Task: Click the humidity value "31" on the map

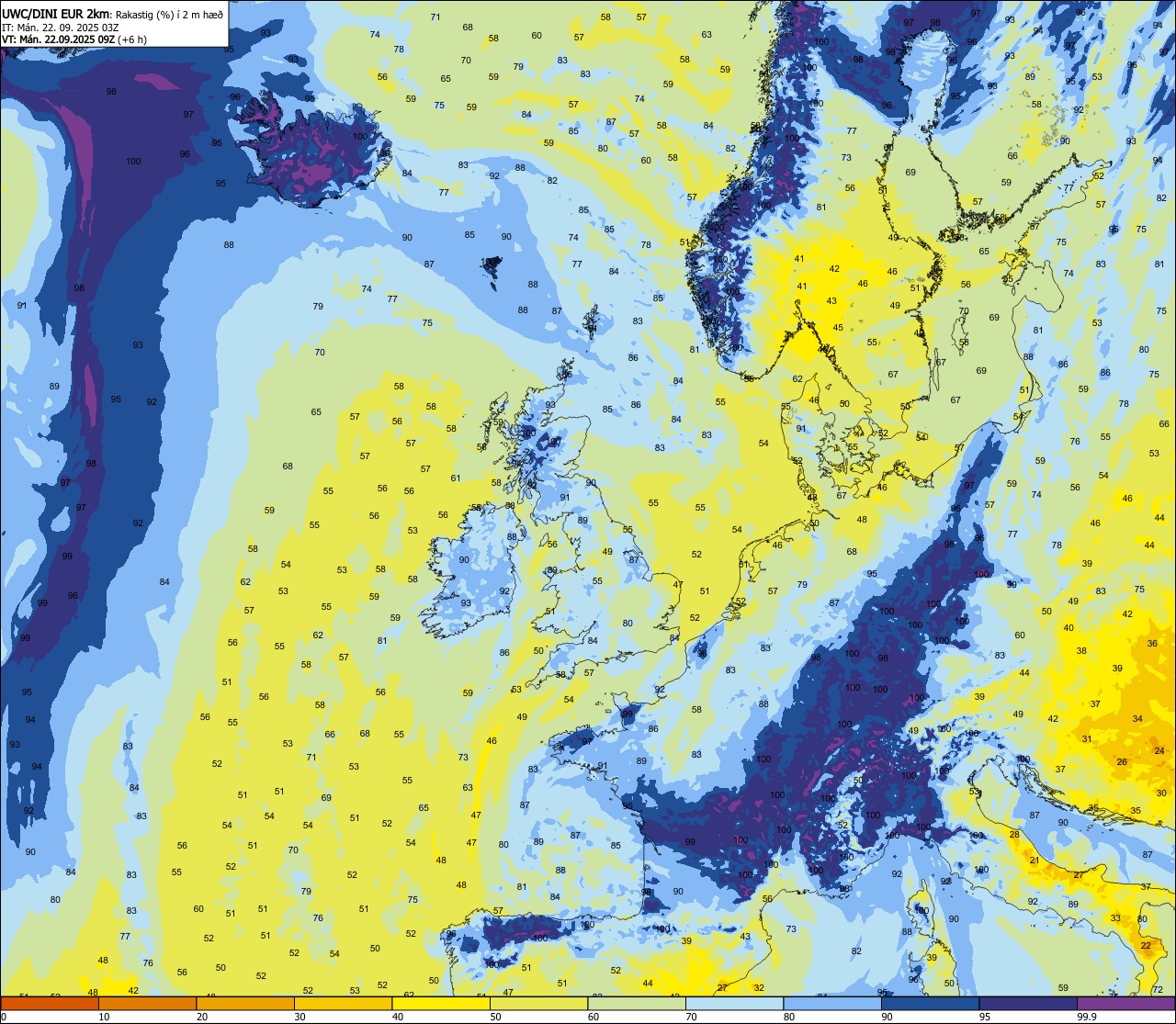Action: tap(1087, 739)
